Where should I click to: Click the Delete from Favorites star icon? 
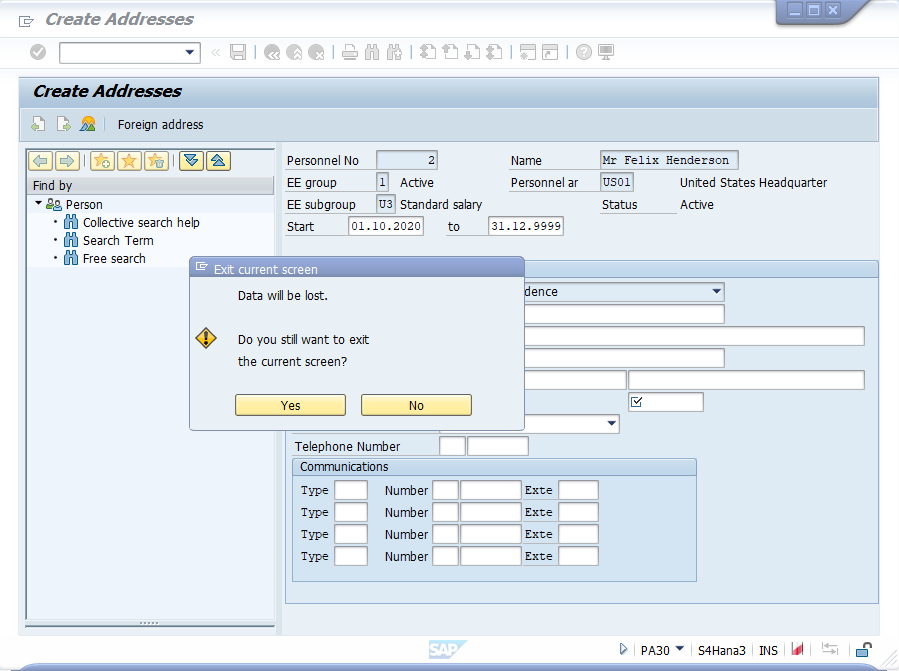pyautogui.click(x=155, y=160)
